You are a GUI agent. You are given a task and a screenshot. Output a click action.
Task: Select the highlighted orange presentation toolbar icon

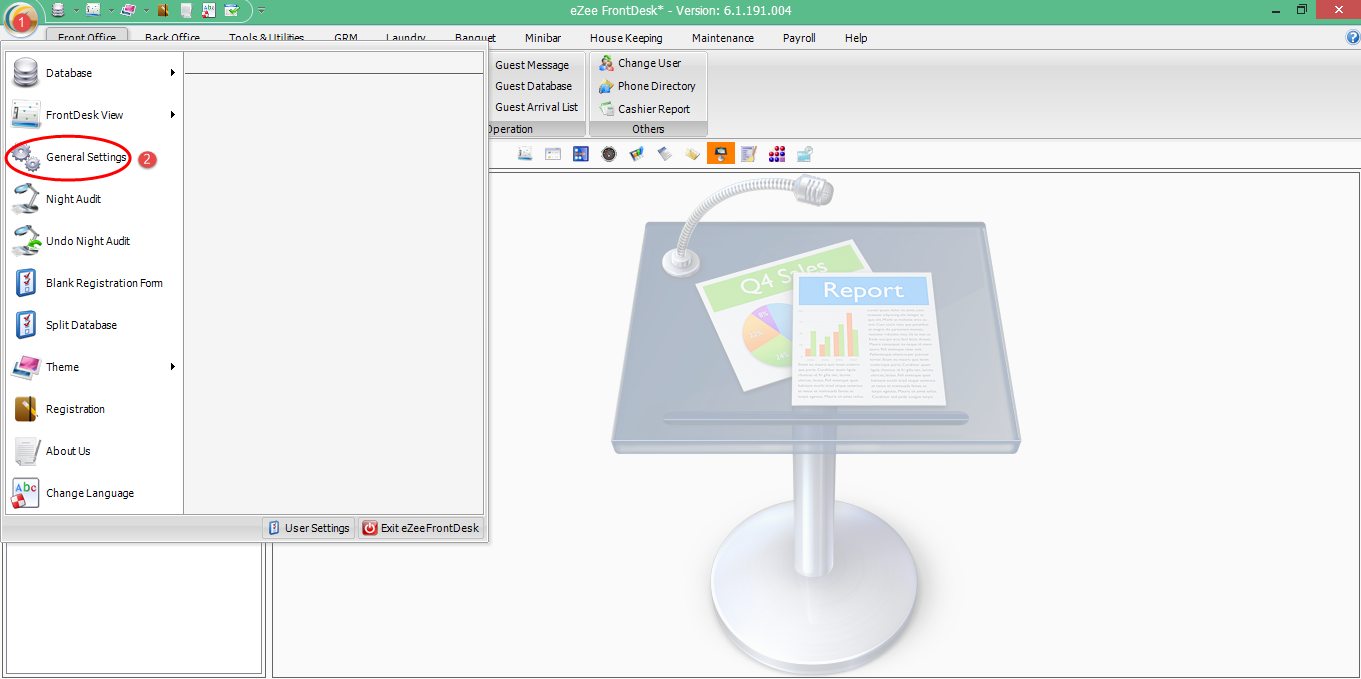pyautogui.click(x=721, y=153)
